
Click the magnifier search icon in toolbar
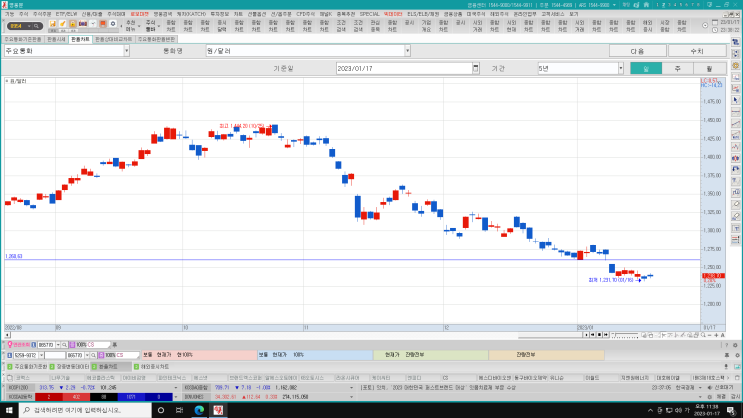[x=36, y=26]
